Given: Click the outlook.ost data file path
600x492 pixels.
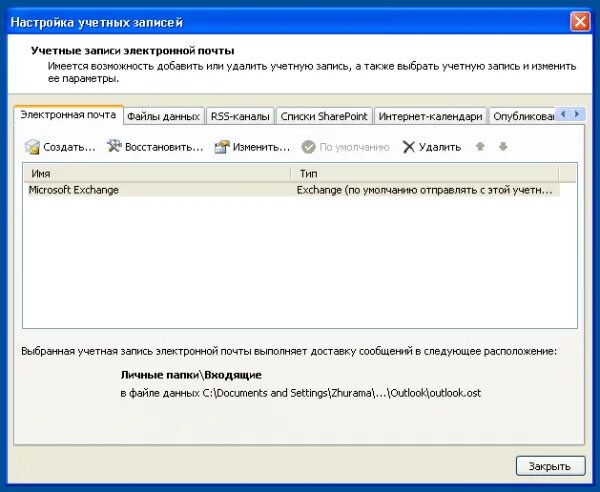Looking at the screenshot, I should pos(341,393).
